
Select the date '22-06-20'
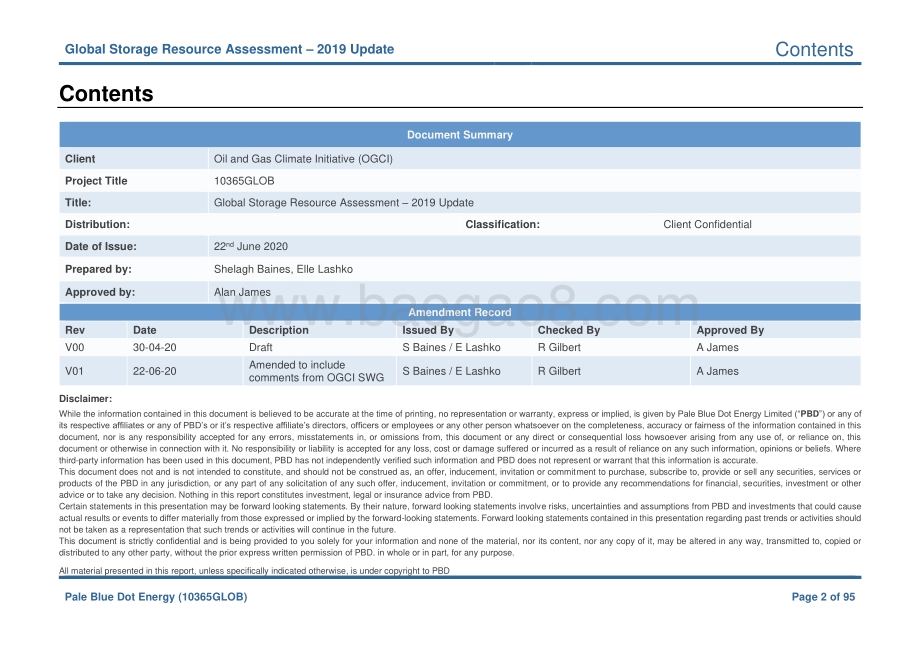154,371
